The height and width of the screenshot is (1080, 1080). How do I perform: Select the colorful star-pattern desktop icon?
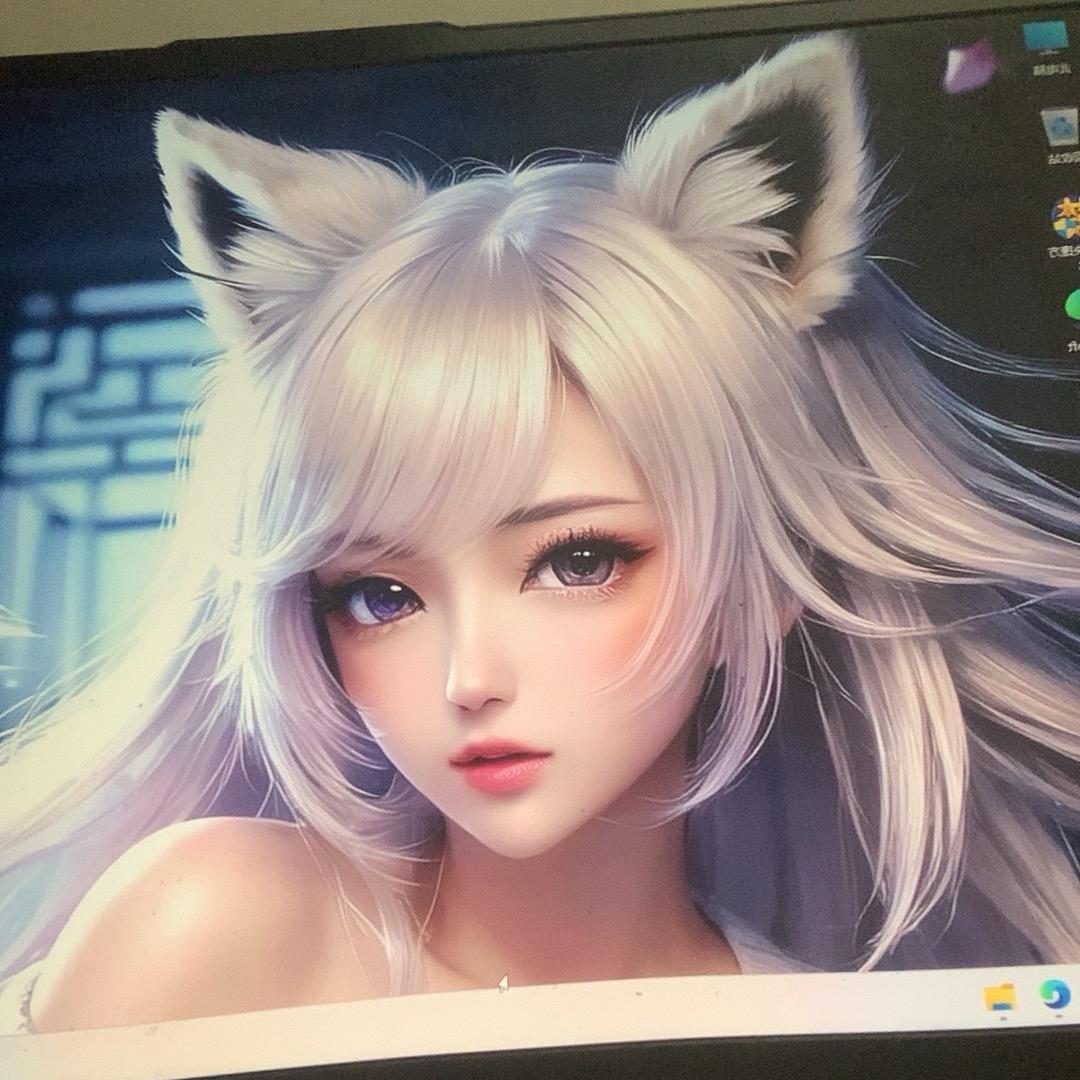coord(1065,217)
